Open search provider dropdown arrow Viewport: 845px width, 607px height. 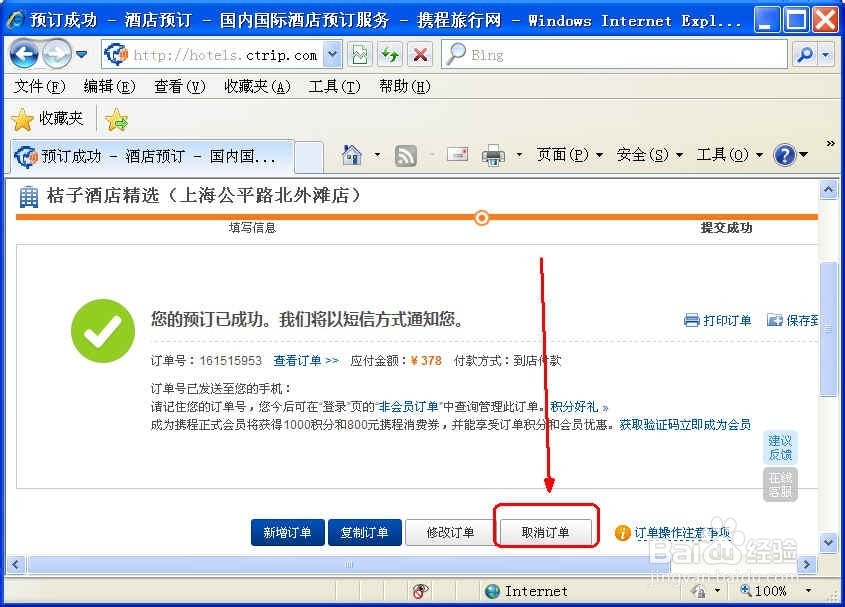tap(826, 55)
